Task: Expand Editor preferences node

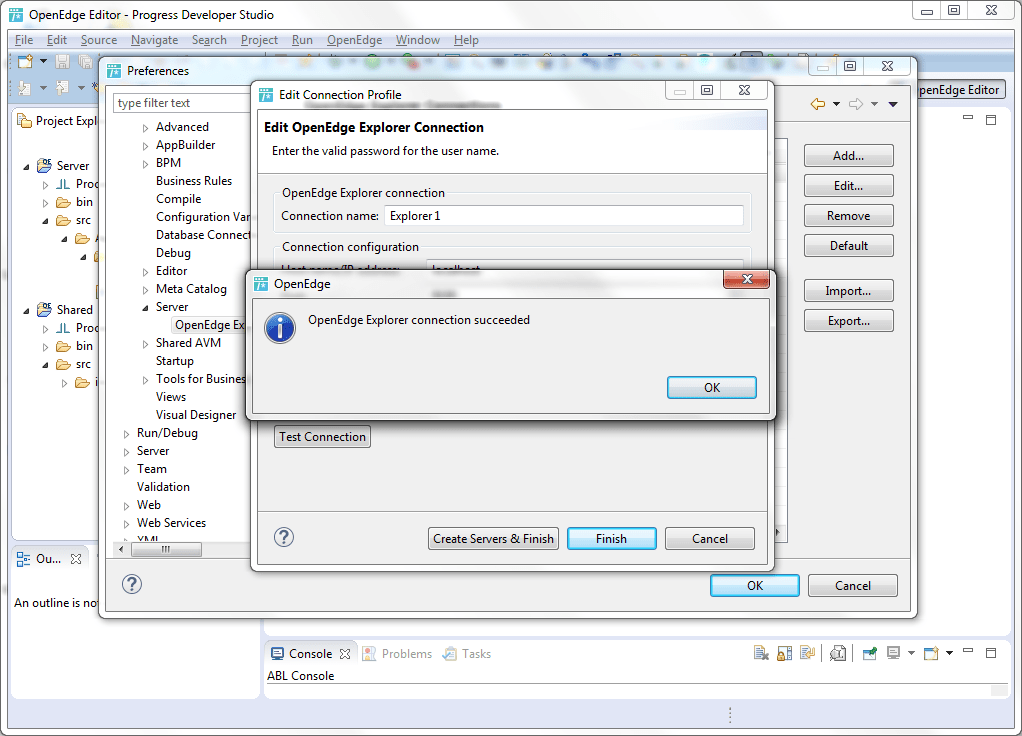Action: tap(145, 272)
